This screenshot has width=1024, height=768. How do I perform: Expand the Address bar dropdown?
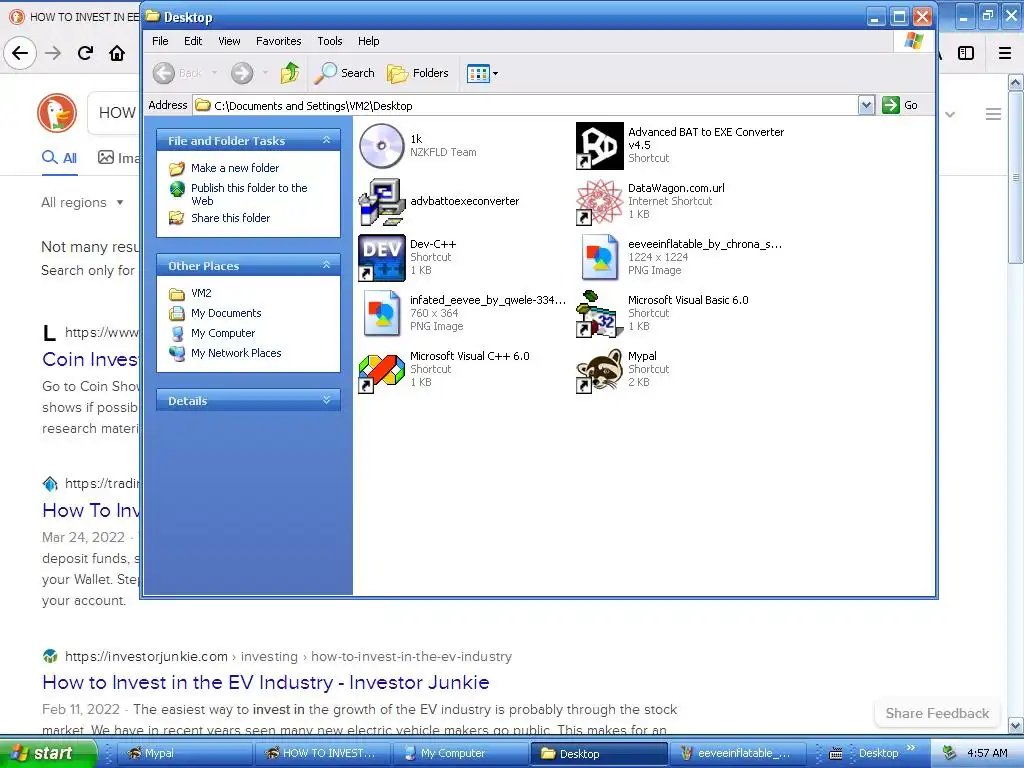[x=866, y=105]
